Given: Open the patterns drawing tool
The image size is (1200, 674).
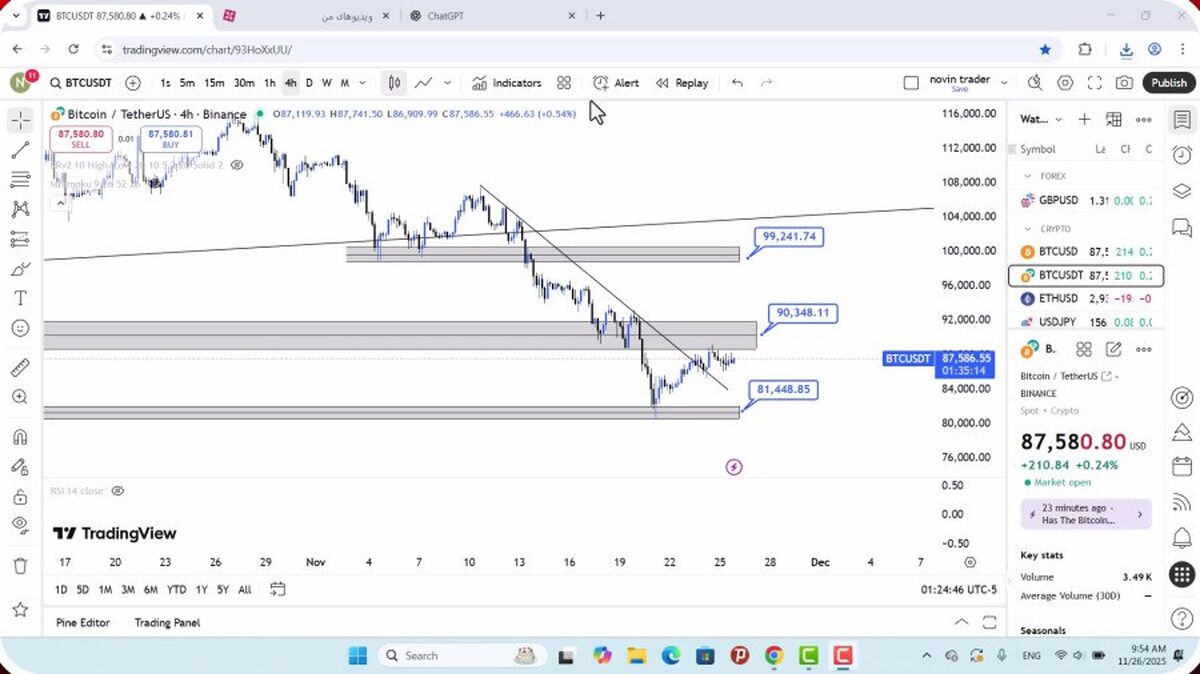Looking at the screenshot, I should coord(20,209).
